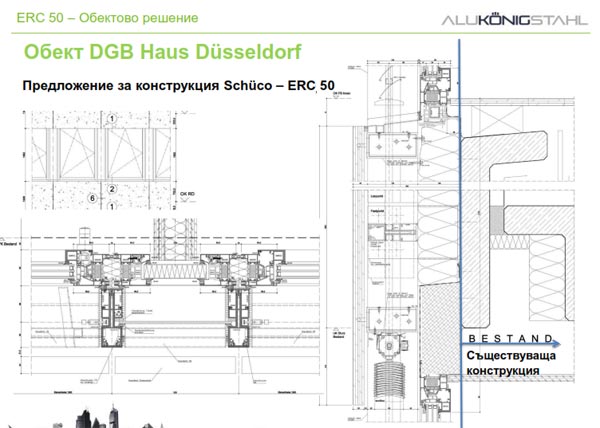Click the 'конструкция' word under Съществуваща
Image resolution: width=600 pixels, height=428 pixels.
tap(502, 371)
